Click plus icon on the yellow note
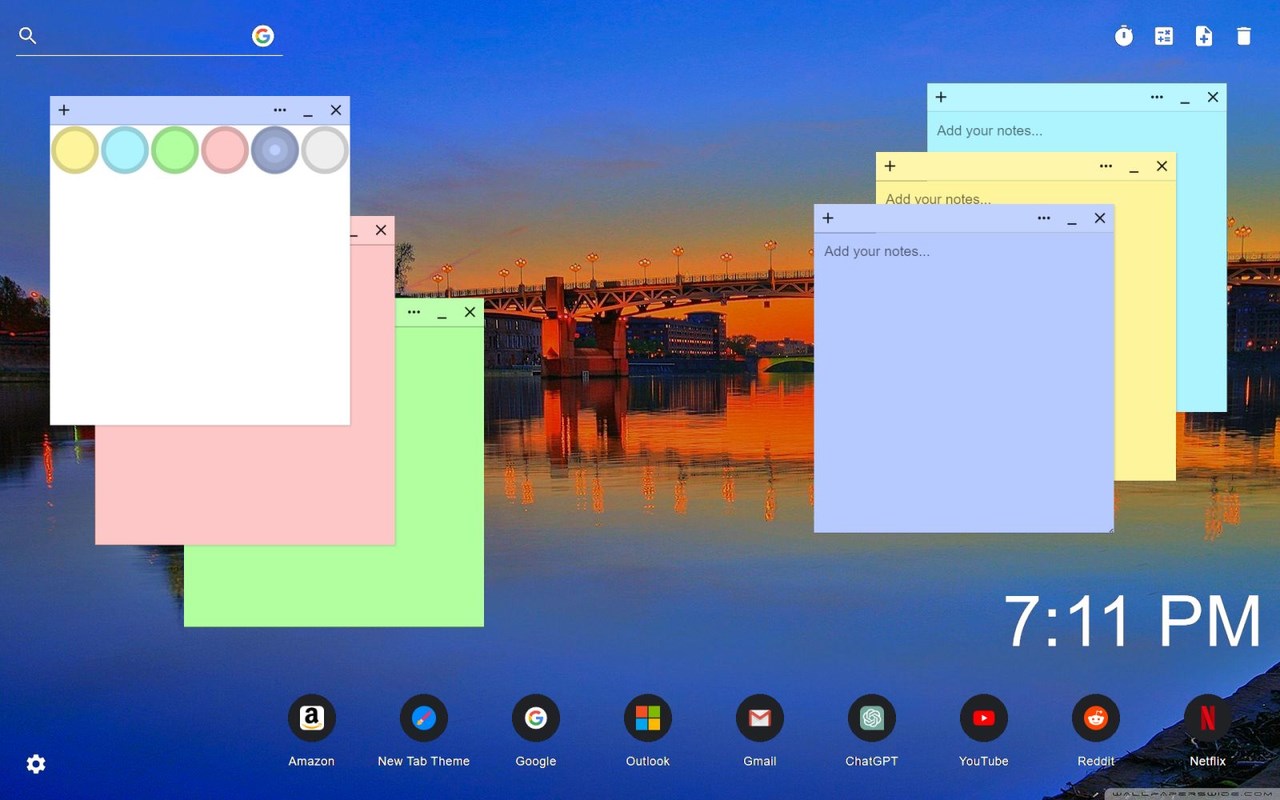The width and height of the screenshot is (1280, 800). [890, 166]
